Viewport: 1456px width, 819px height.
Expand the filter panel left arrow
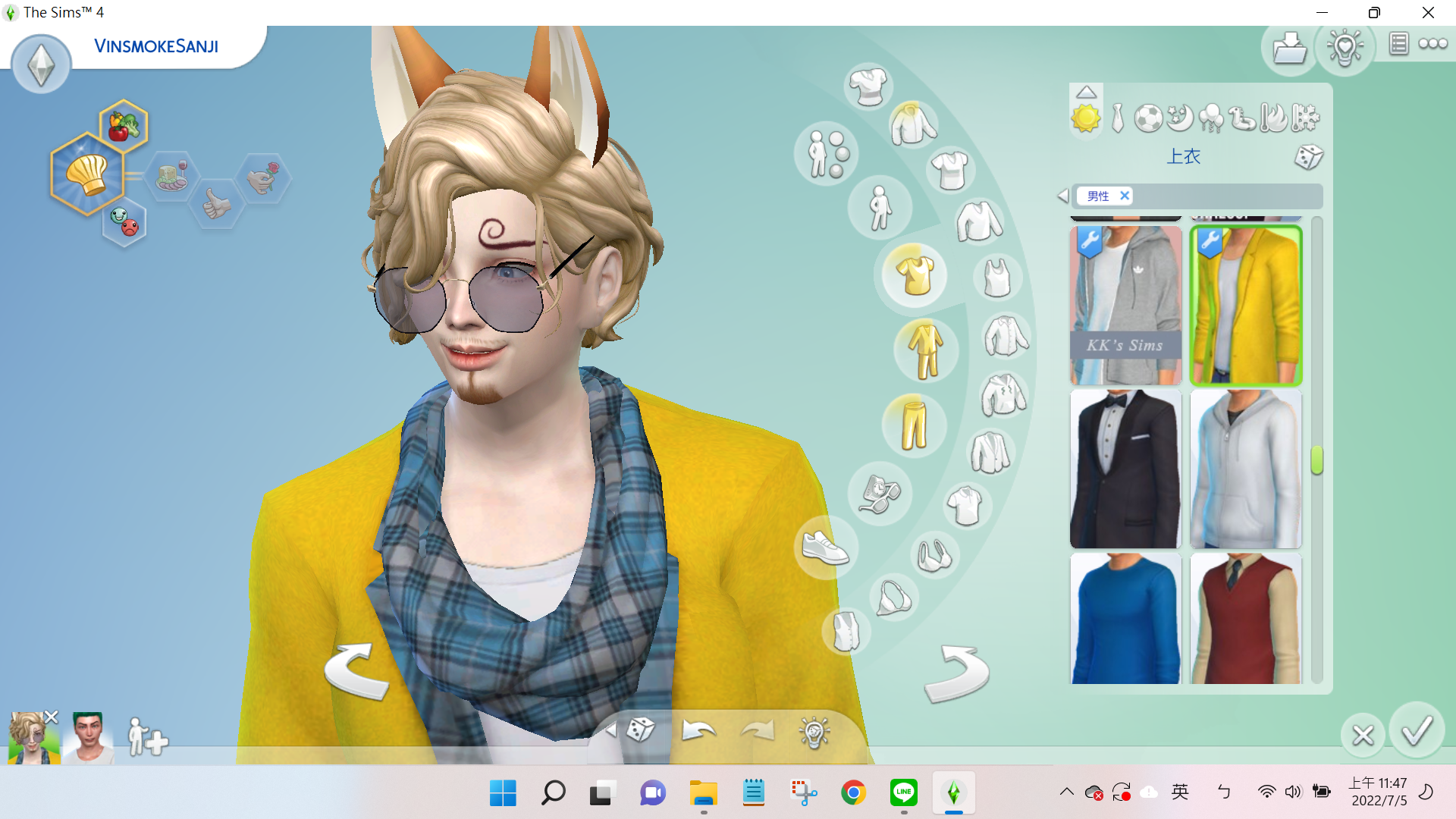coord(1062,196)
